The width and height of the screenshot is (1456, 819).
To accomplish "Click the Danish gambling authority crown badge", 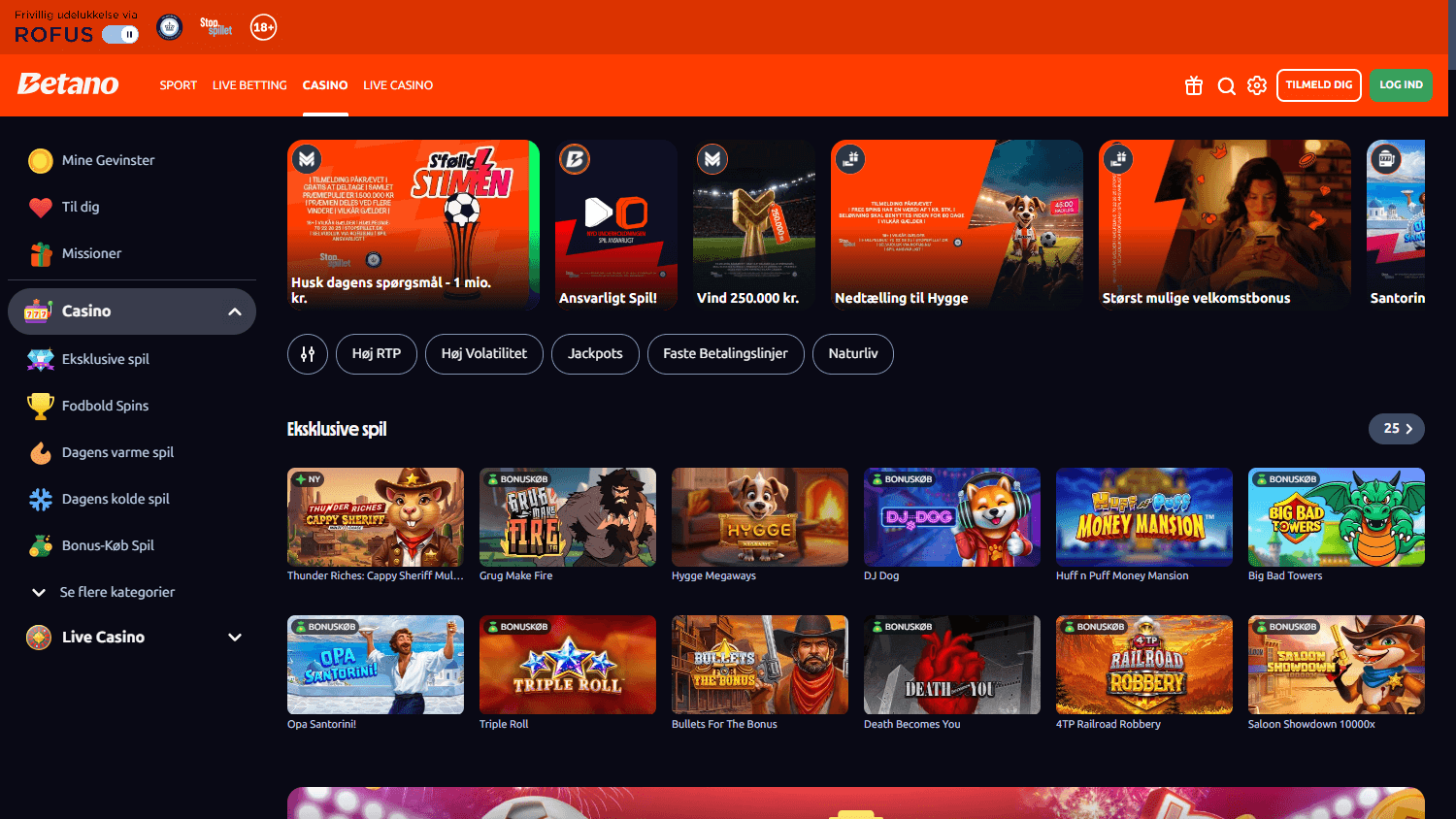I will 170,27.
